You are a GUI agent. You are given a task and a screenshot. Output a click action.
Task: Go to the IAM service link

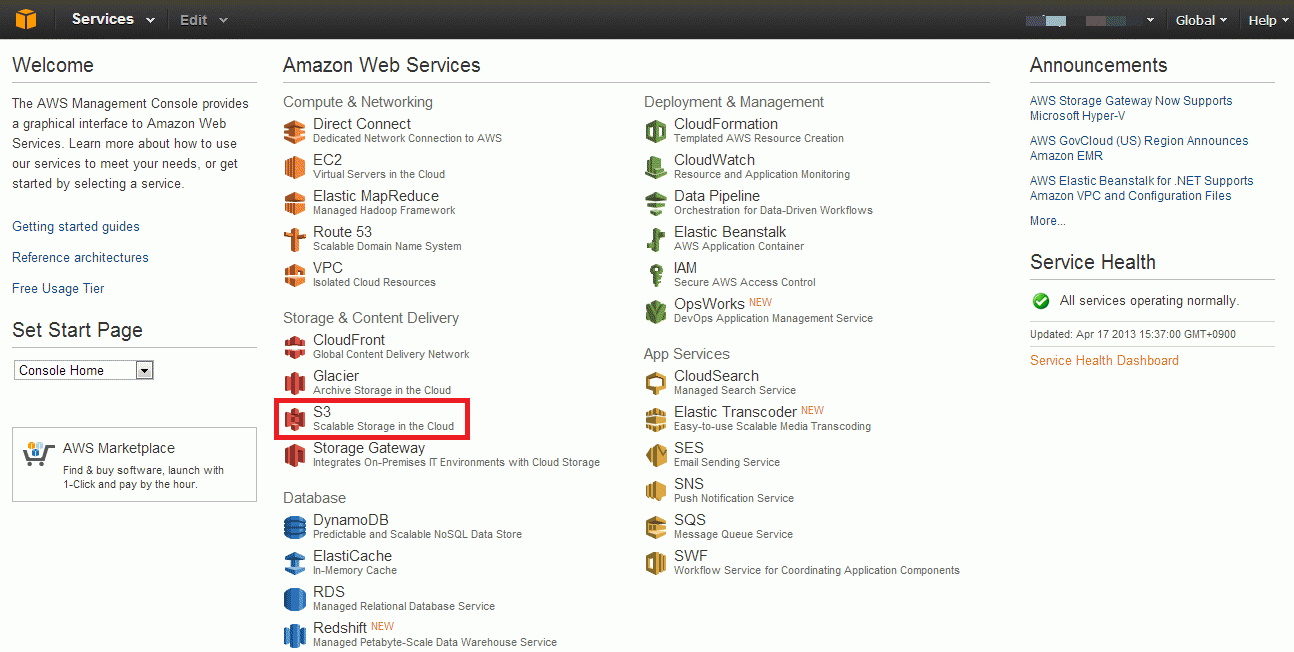point(685,268)
